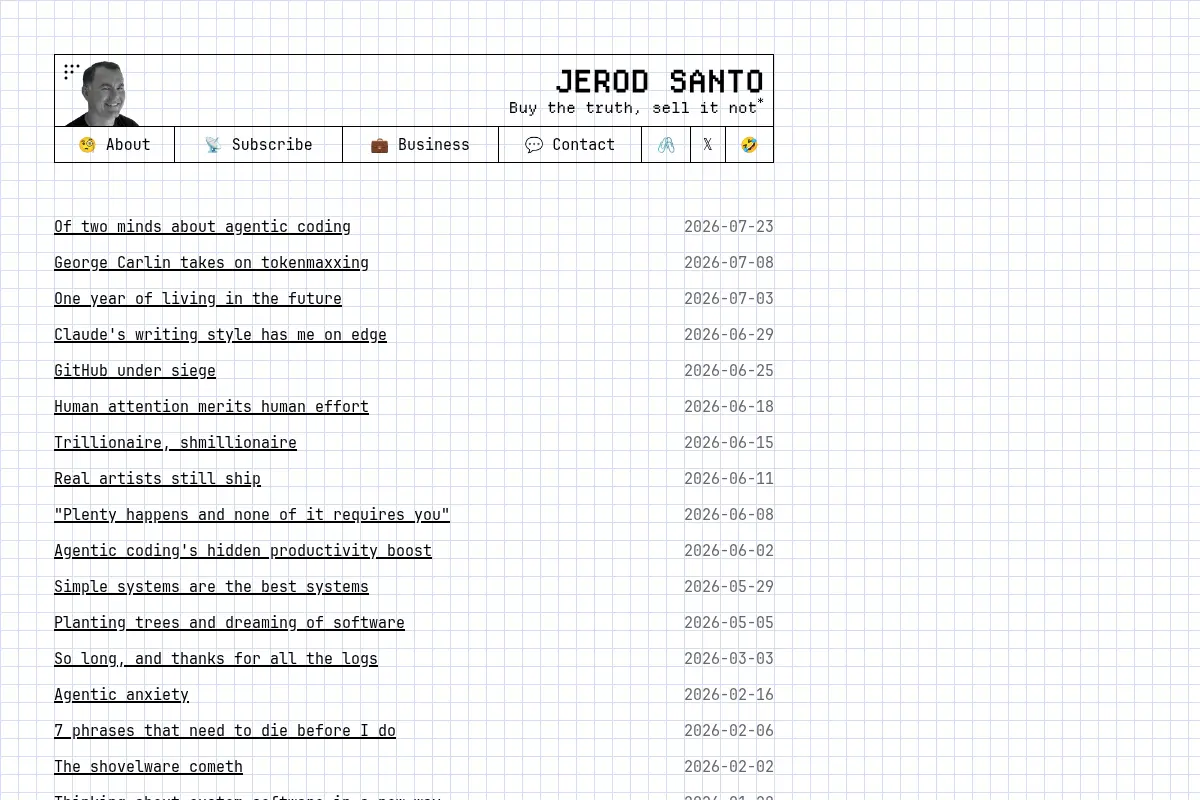The width and height of the screenshot is (1200, 800).
Task: Open "The shovelware cometh" post
Action: click(x=148, y=767)
